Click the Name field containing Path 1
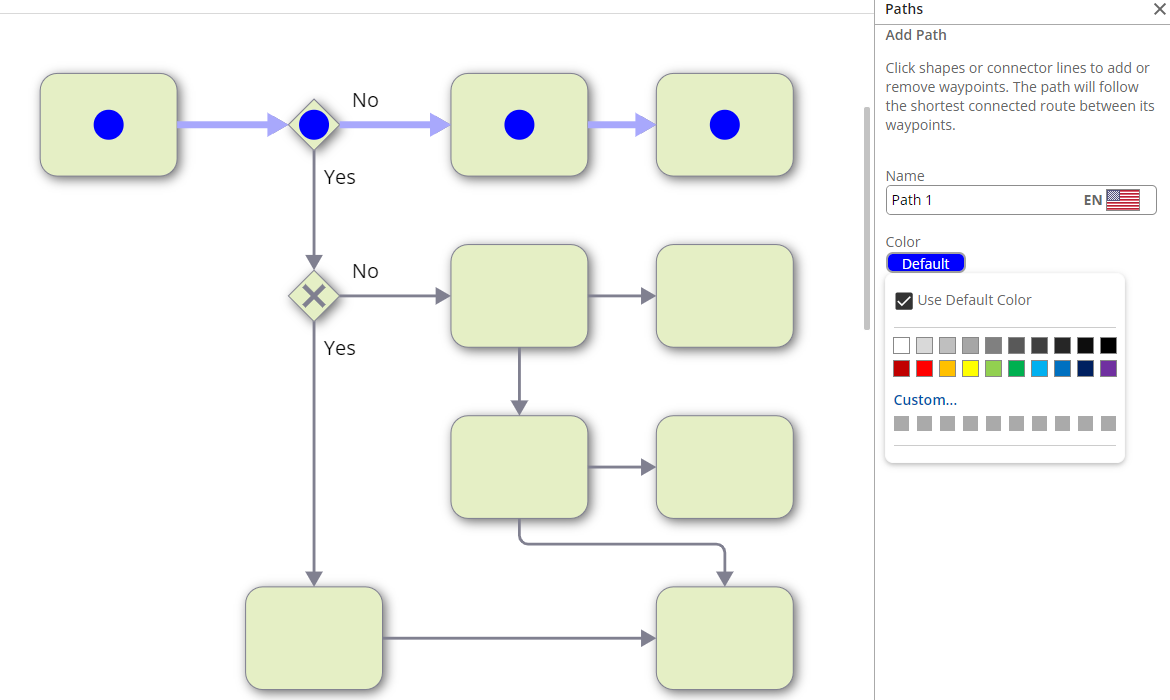Viewport: 1170px width, 700px height. point(980,200)
